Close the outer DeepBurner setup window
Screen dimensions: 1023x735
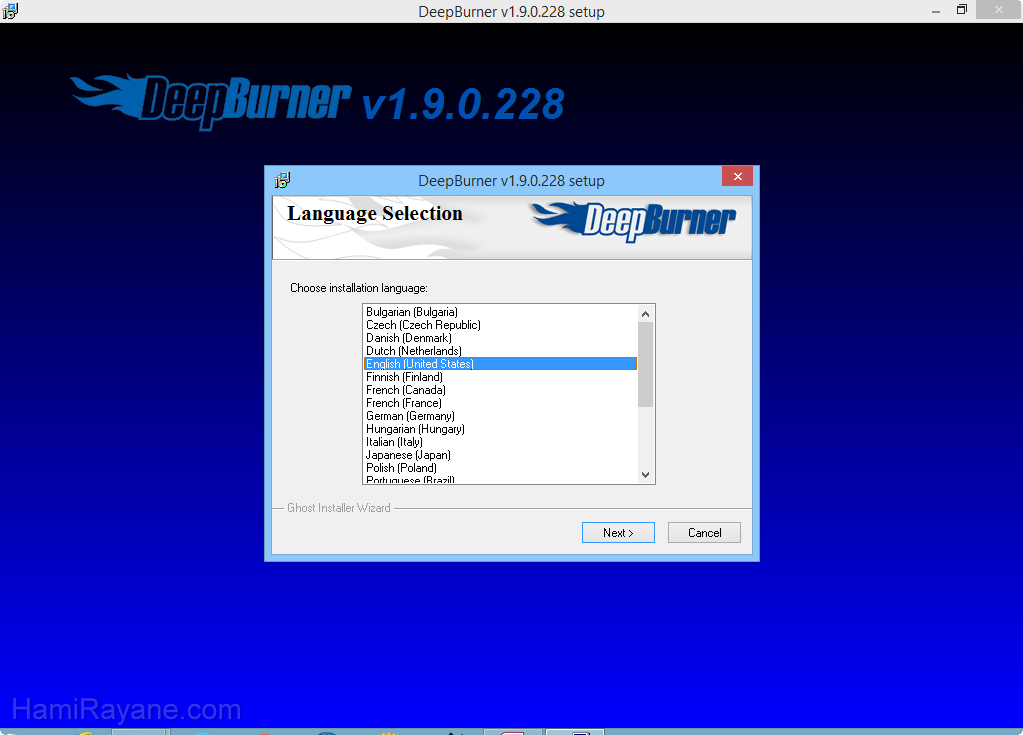(999, 10)
